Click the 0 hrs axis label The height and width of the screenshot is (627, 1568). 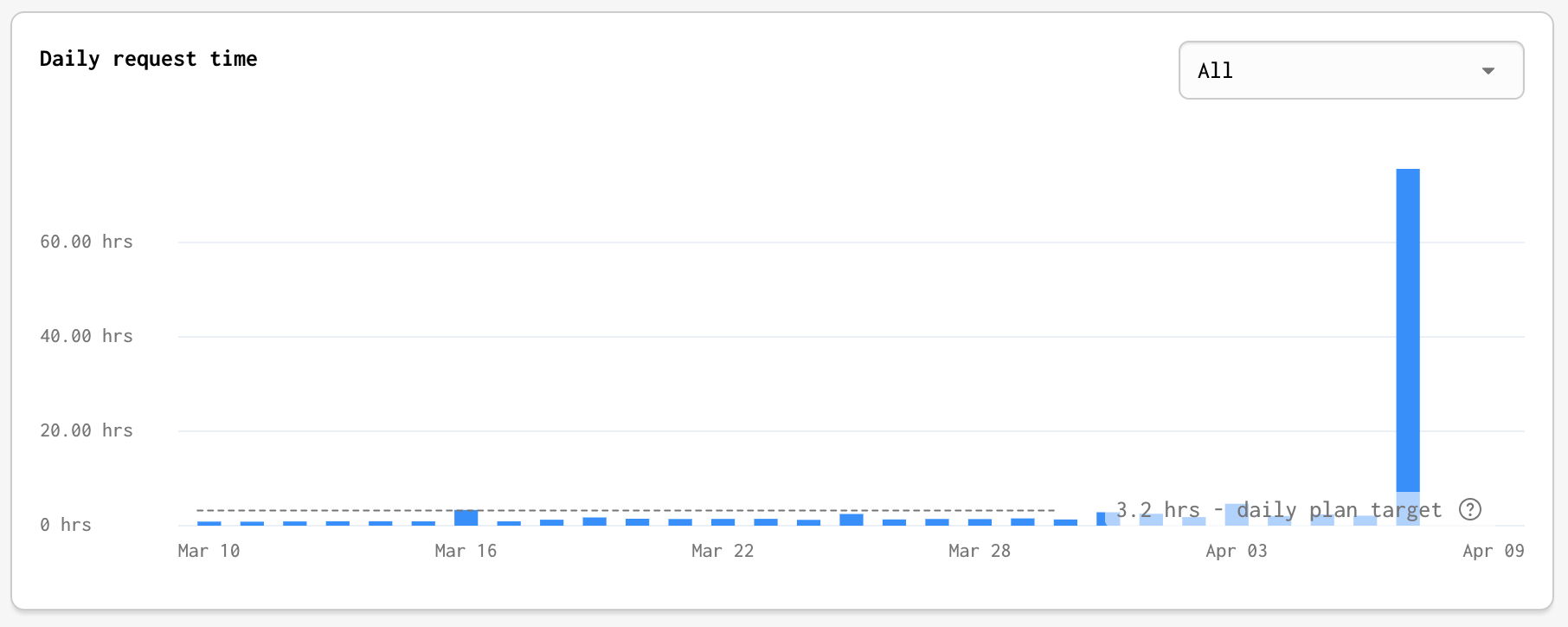(65, 525)
